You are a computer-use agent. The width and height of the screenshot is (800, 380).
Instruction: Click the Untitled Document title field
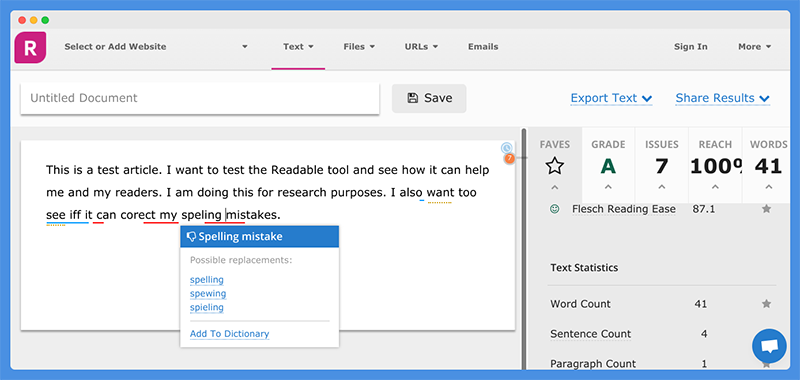(200, 98)
